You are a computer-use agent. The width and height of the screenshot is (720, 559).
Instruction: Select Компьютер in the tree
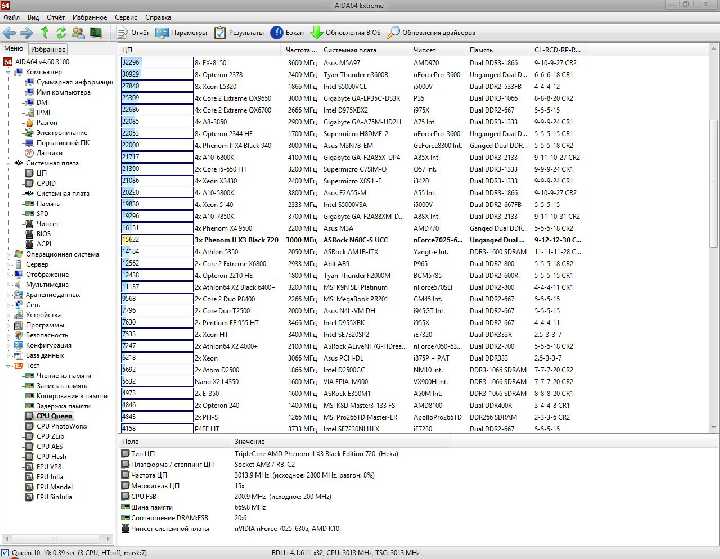pyautogui.click(x=39, y=72)
